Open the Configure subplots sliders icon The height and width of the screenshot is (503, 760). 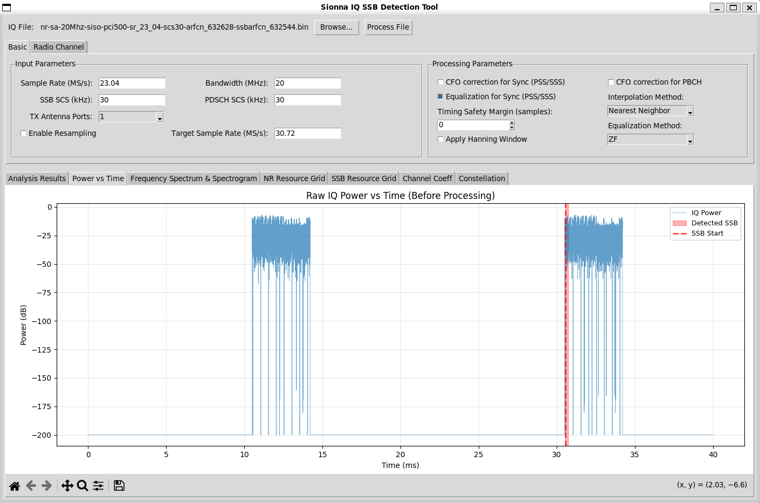98,486
